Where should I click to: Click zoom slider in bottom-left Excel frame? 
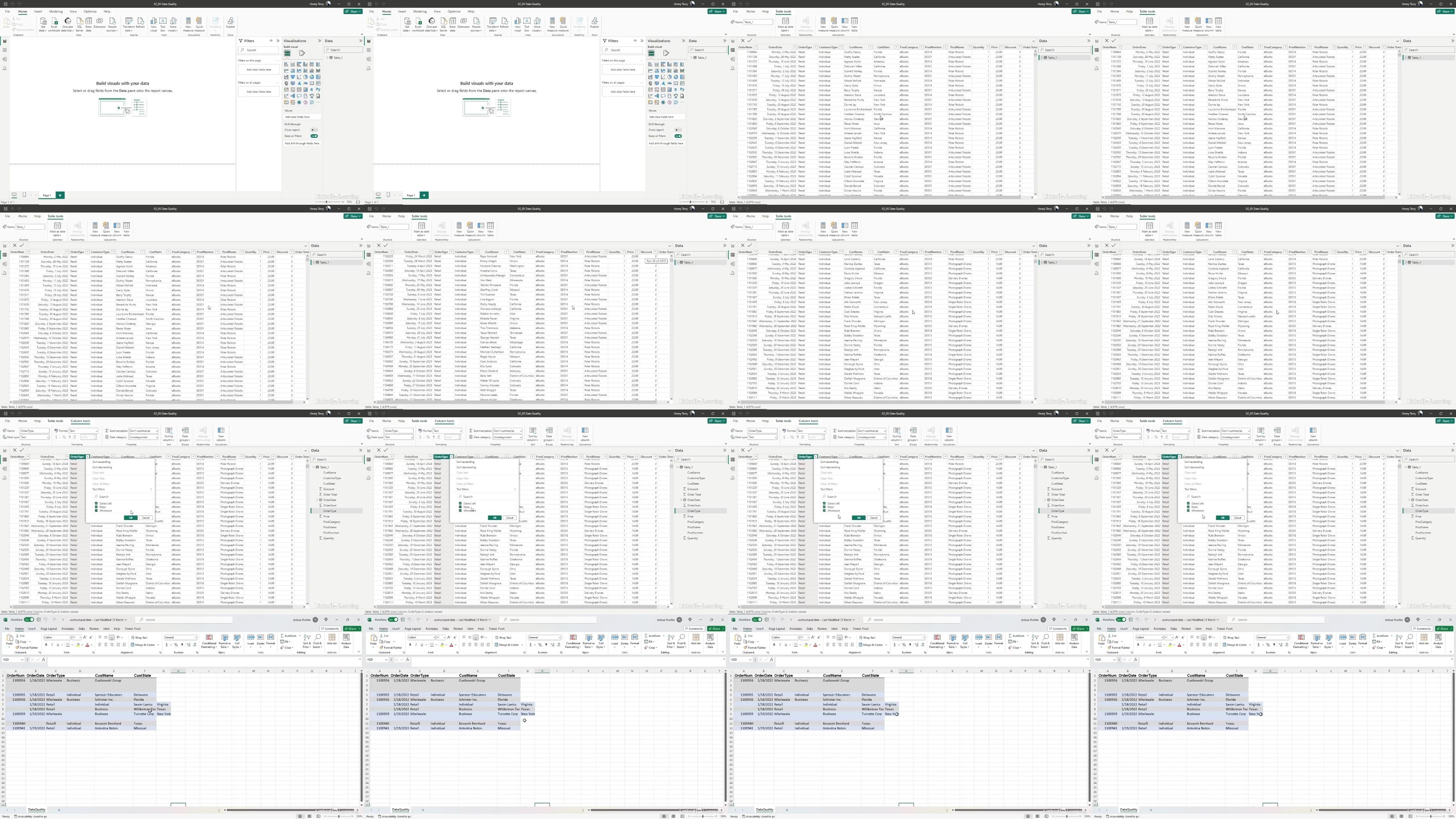pos(339,816)
